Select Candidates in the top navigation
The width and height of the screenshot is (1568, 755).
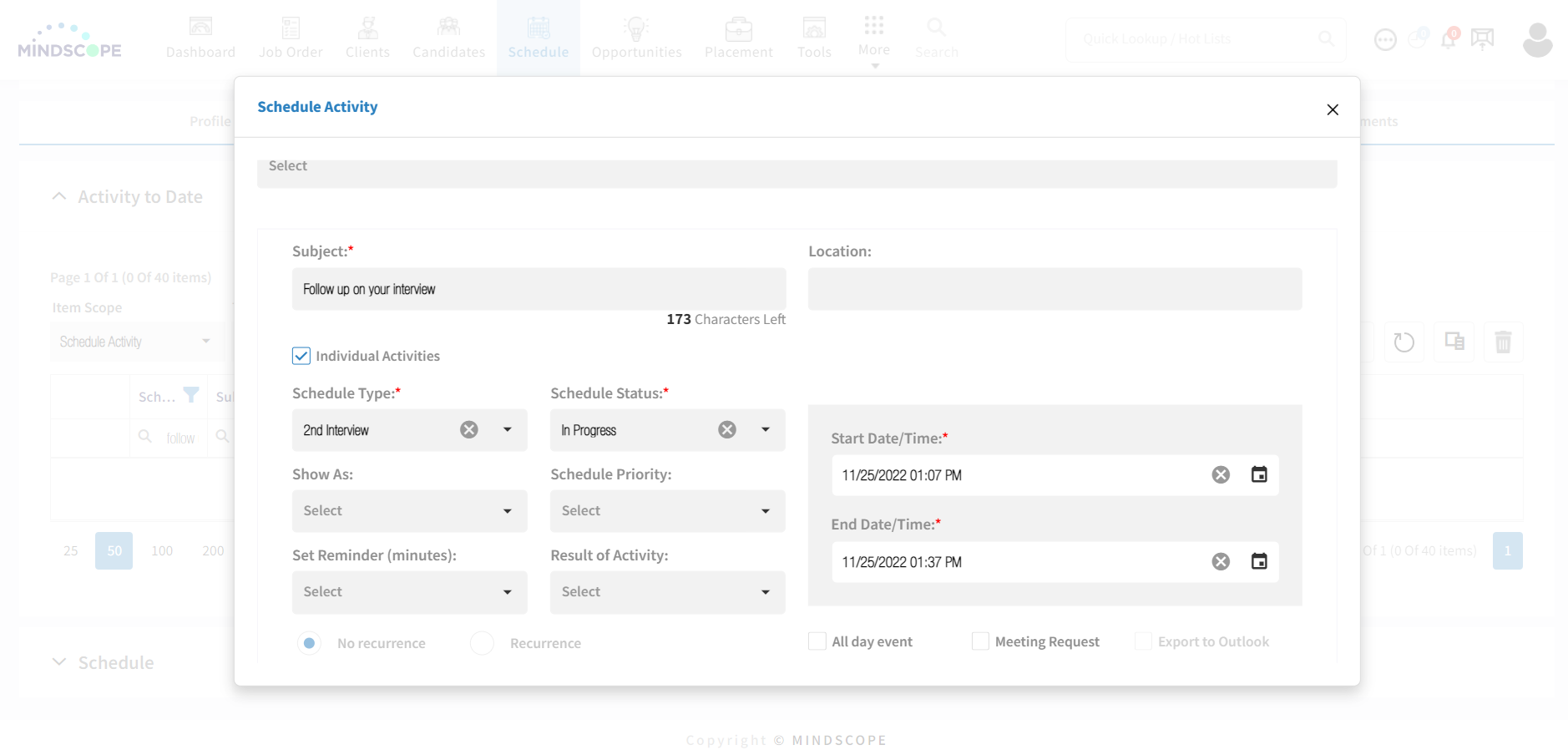tap(448, 38)
